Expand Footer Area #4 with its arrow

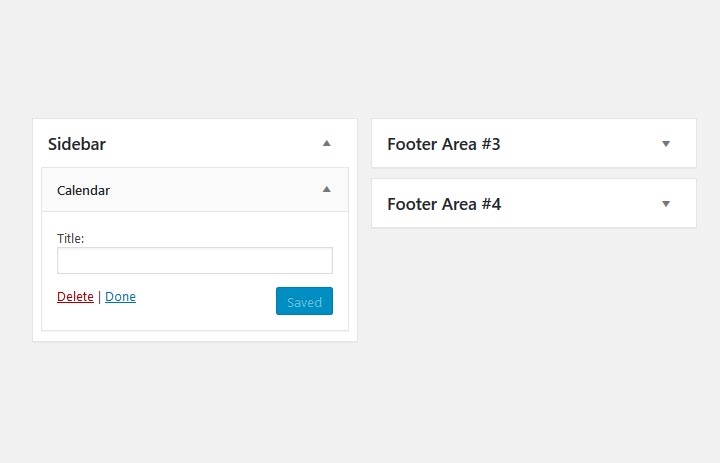click(666, 204)
